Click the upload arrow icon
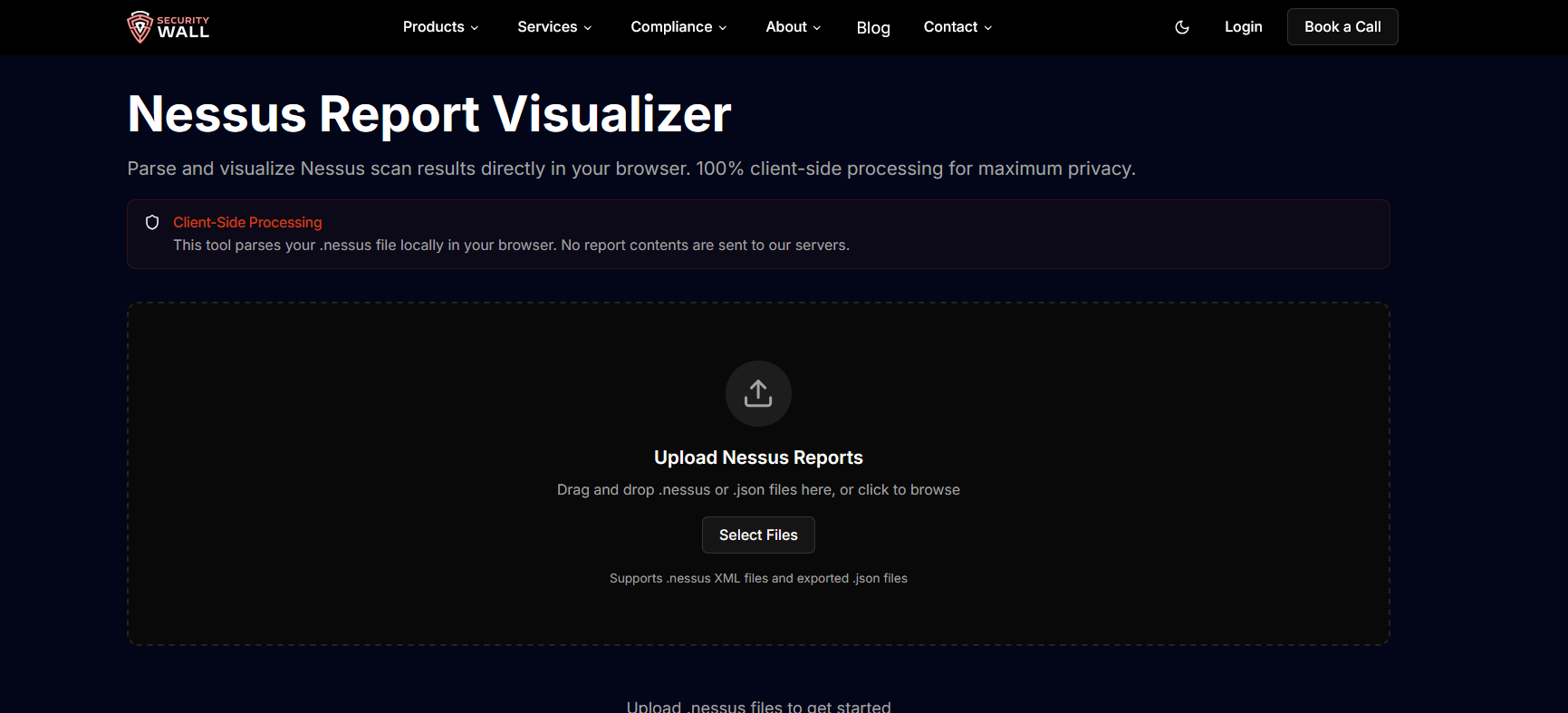This screenshot has width=1568, height=713. click(x=758, y=393)
